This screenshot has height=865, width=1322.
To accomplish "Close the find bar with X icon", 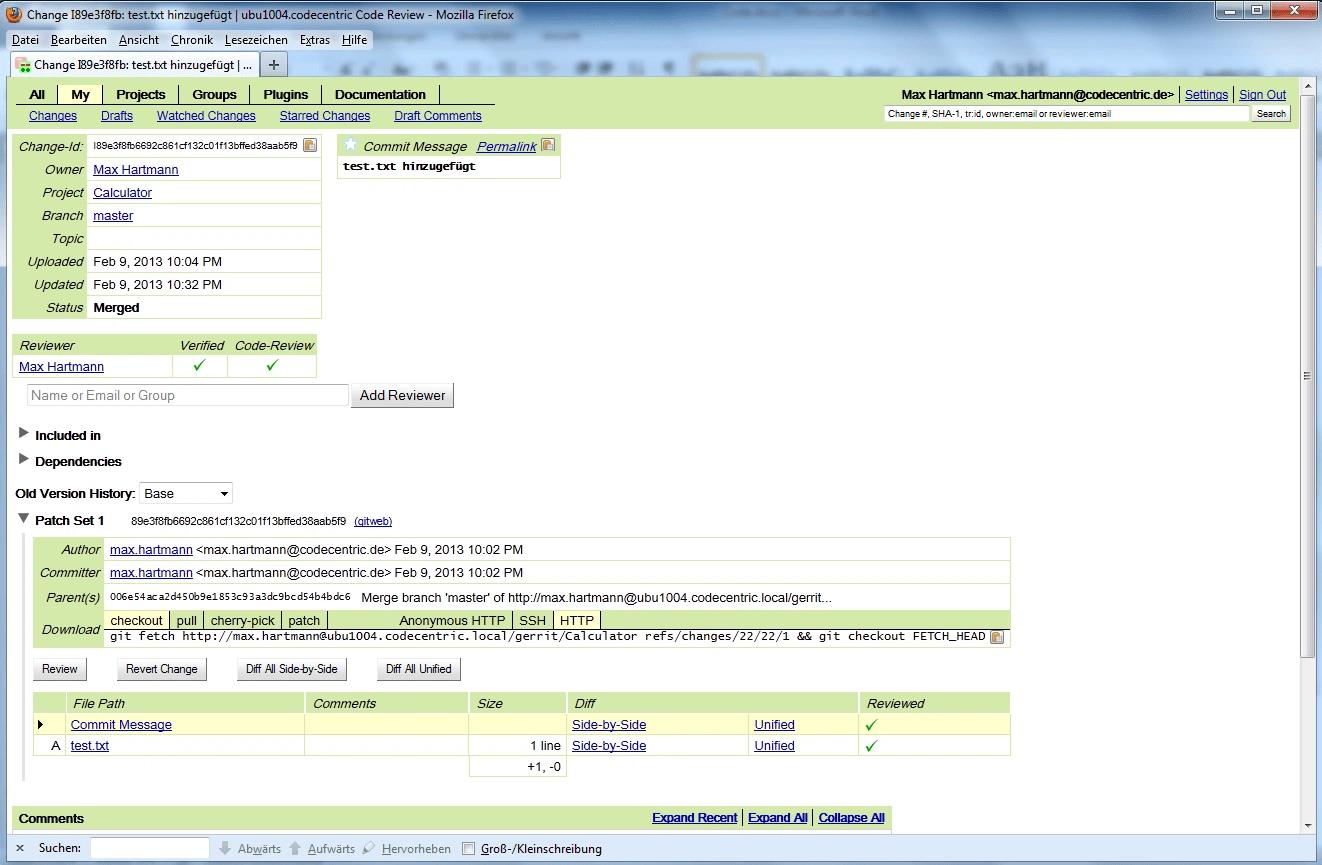I will (x=20, y=848).
